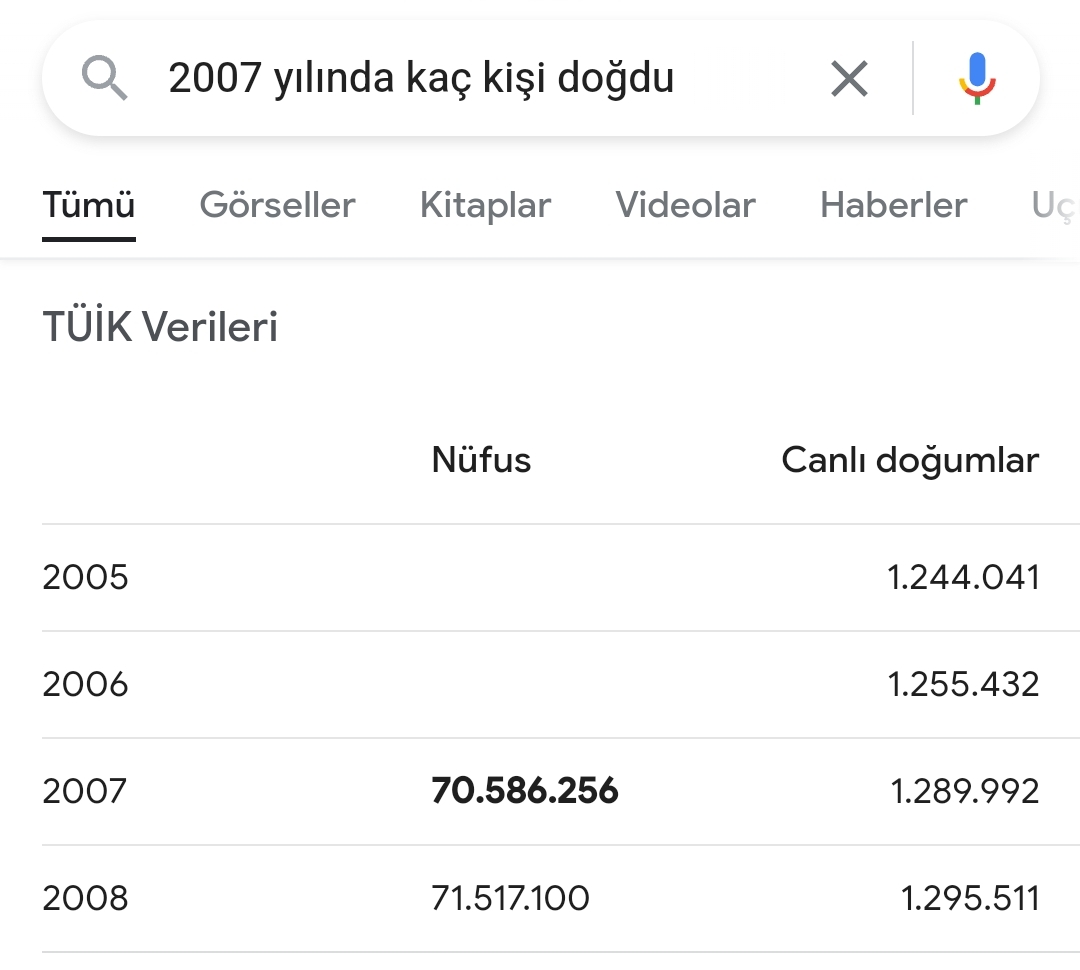Open the partially visible tab after Haberler
Viewport: 1080px width, 970px height.
pos(1053,205)
